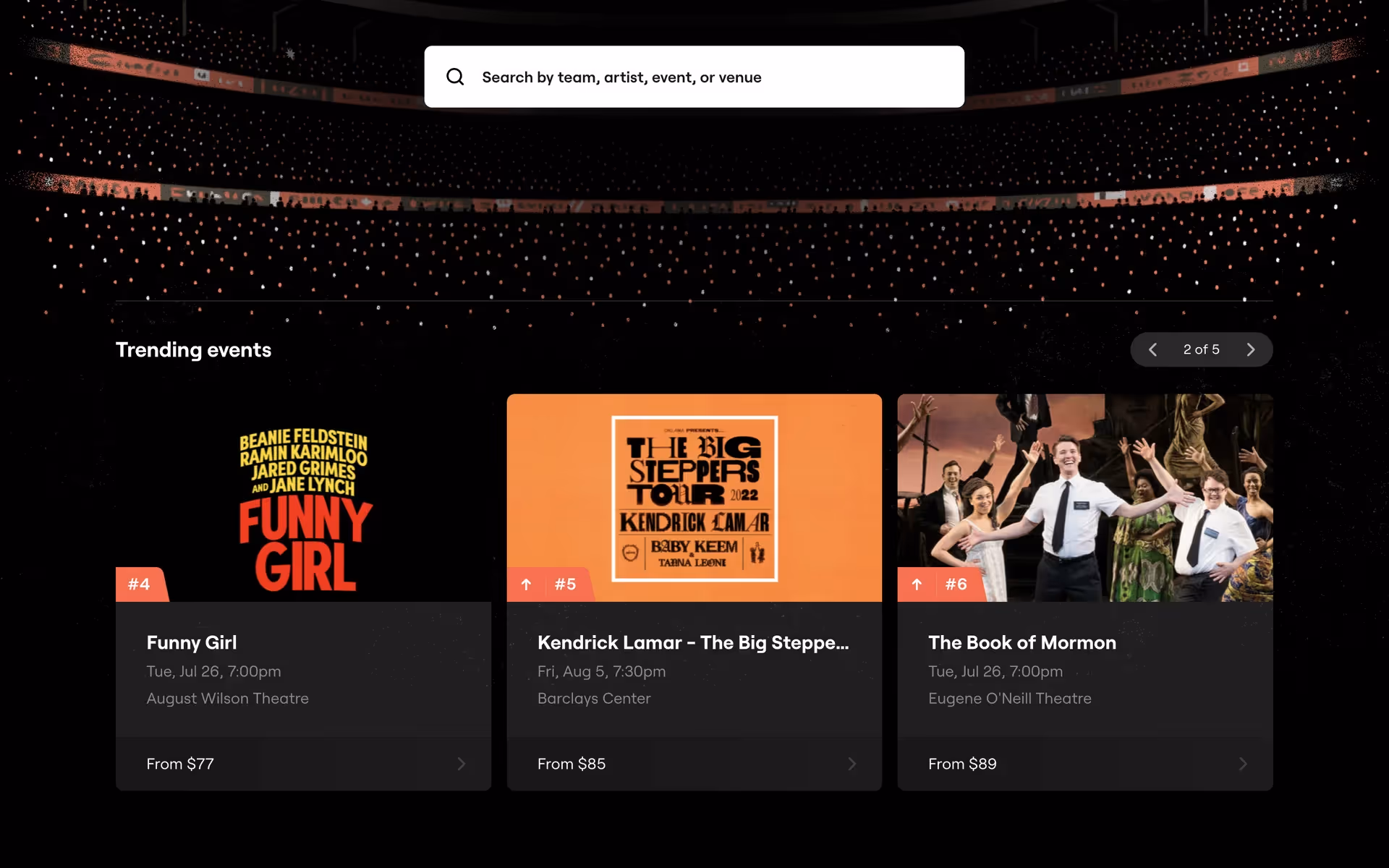The height and width of the screenshot is (868, 1389).
Task: Click 'From $89' price button
Action: coord(962,764)
